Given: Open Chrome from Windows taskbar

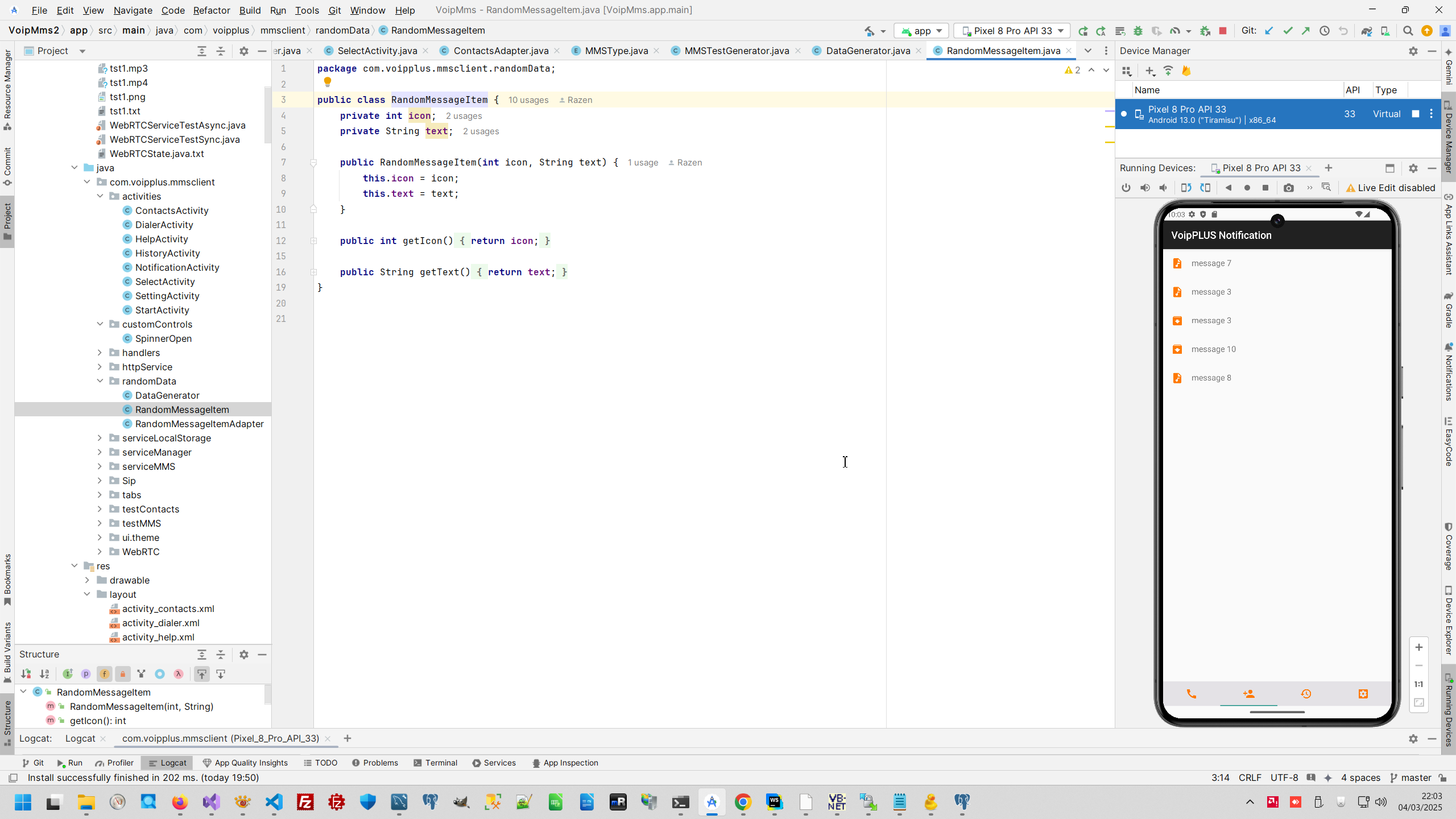Looking at the screenshot, I should pyautogui.click(x=743, y=803).
